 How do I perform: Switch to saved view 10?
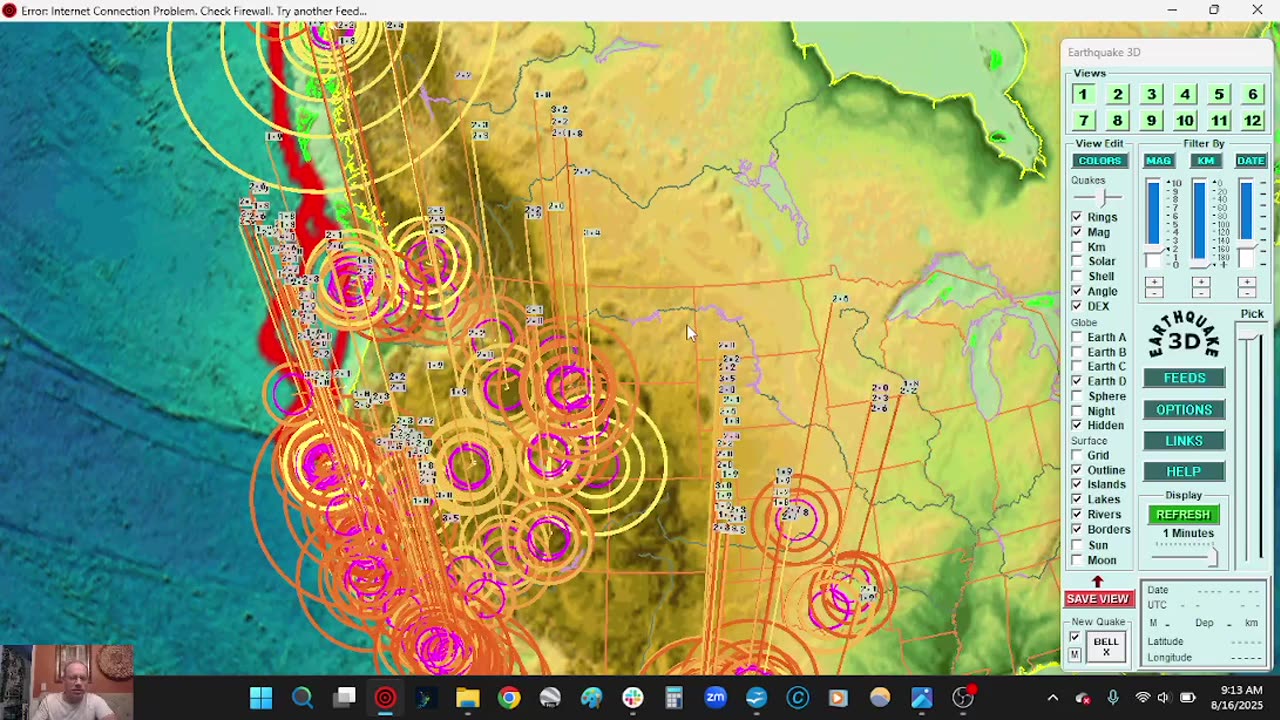(x=1184, y=120)
